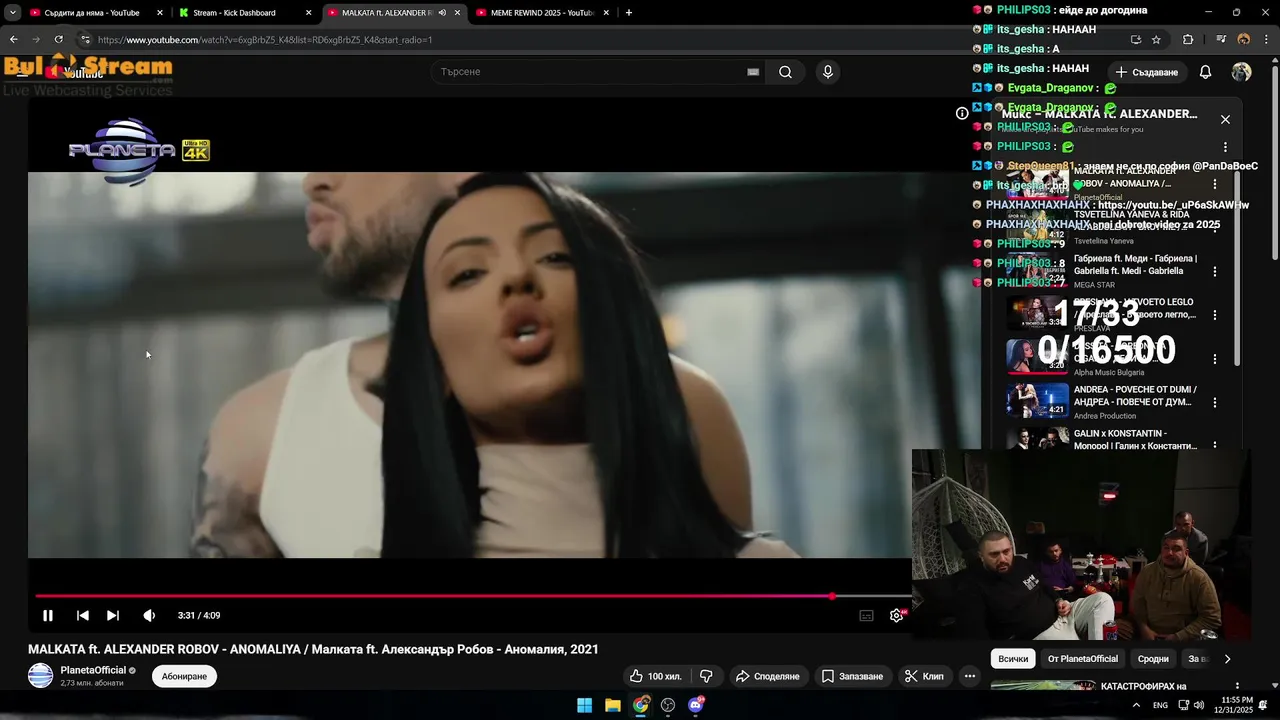
Task: Mute the MALKATA tab audio icon
Action: click(x=442, y=13)
